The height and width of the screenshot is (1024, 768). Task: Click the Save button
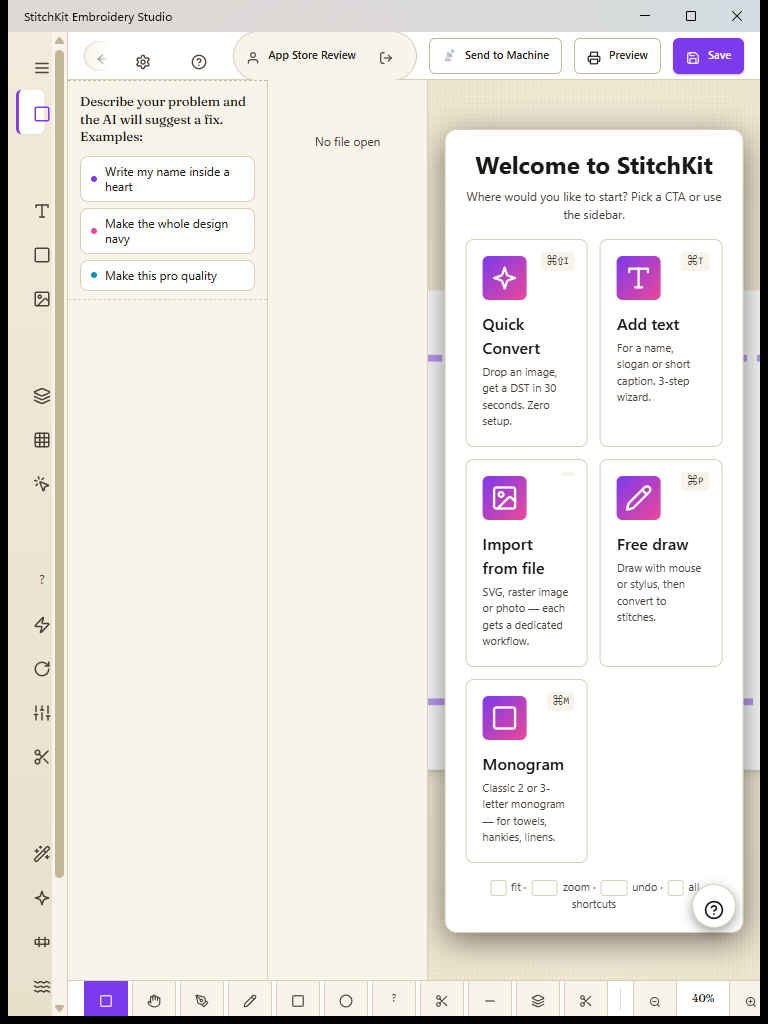708,56
